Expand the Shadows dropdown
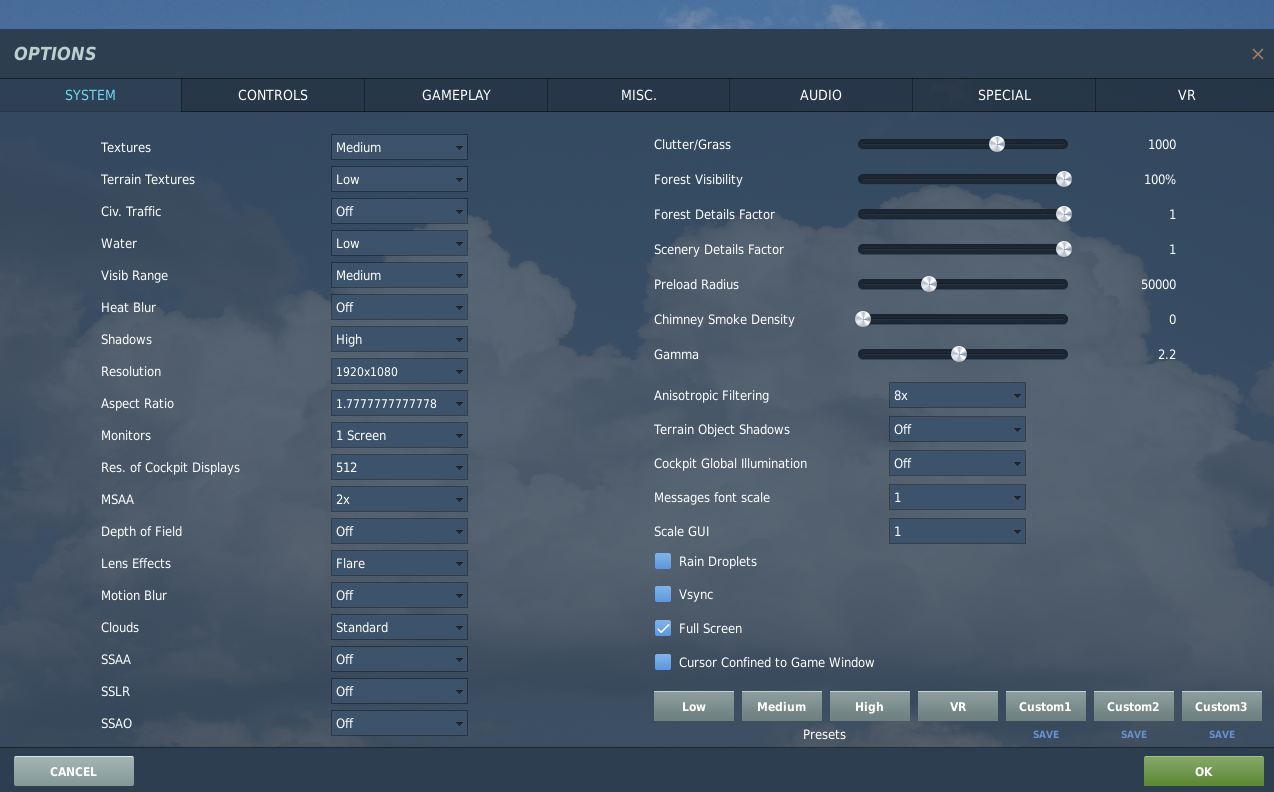Screen dimensions: 1274x792 [399, 339]
